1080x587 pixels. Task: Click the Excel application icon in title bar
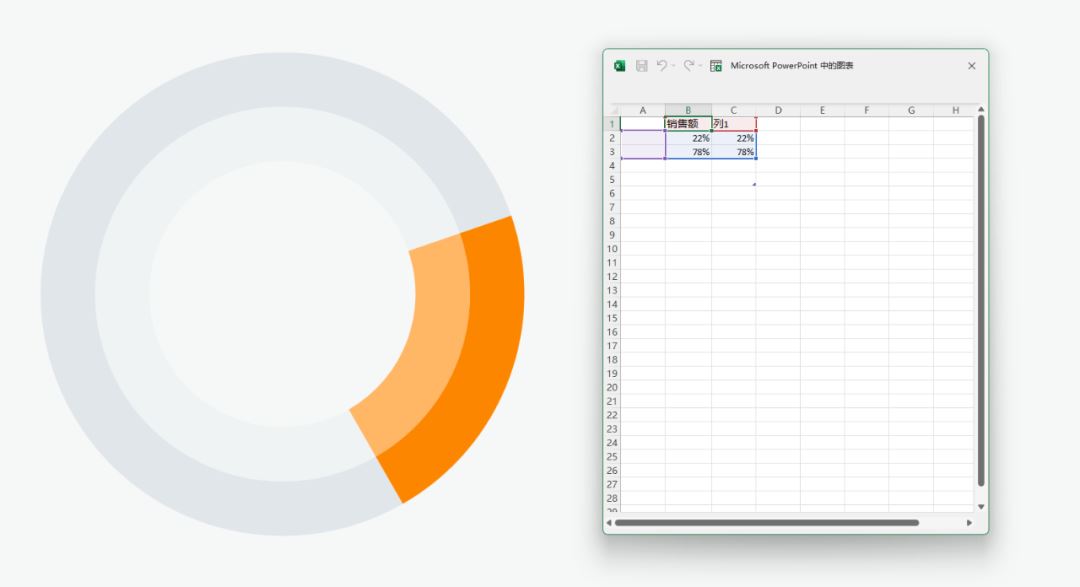620,66
